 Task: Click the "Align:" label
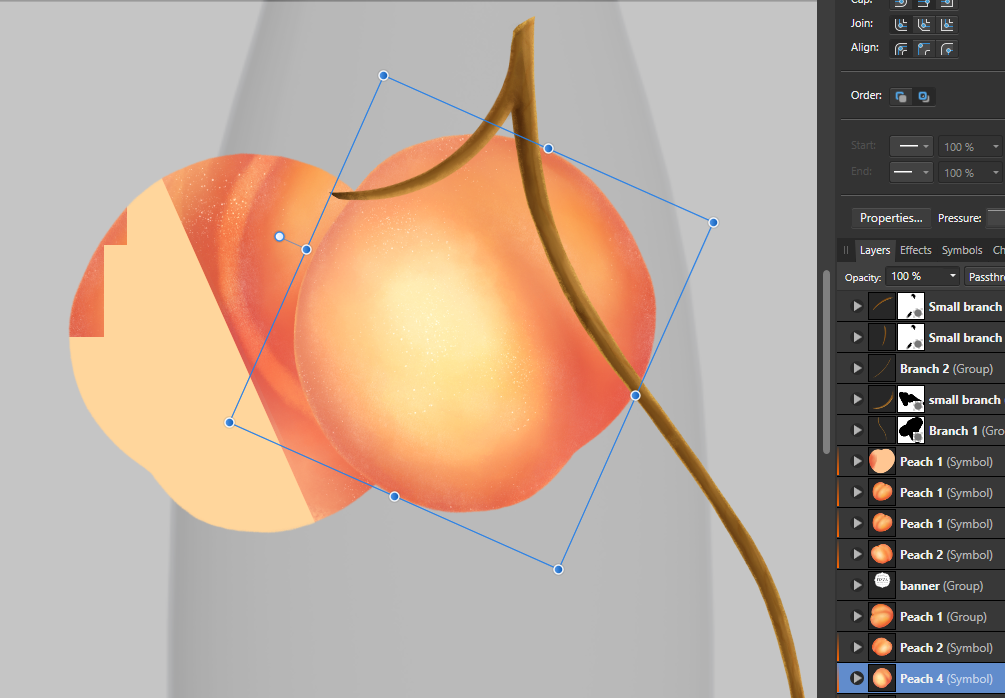coord(865,47)
